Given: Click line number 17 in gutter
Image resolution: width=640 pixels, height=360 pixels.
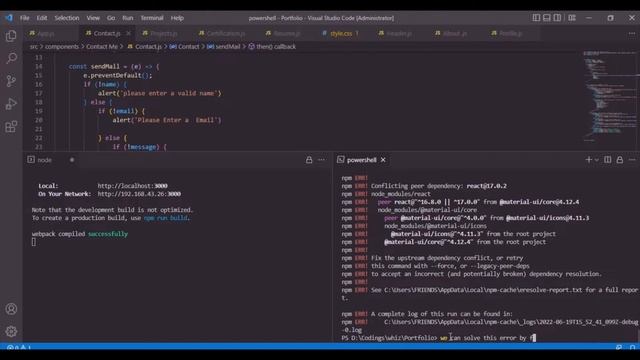Looking at the screenshot, I should pyautogui.click(x=38, y=93).
